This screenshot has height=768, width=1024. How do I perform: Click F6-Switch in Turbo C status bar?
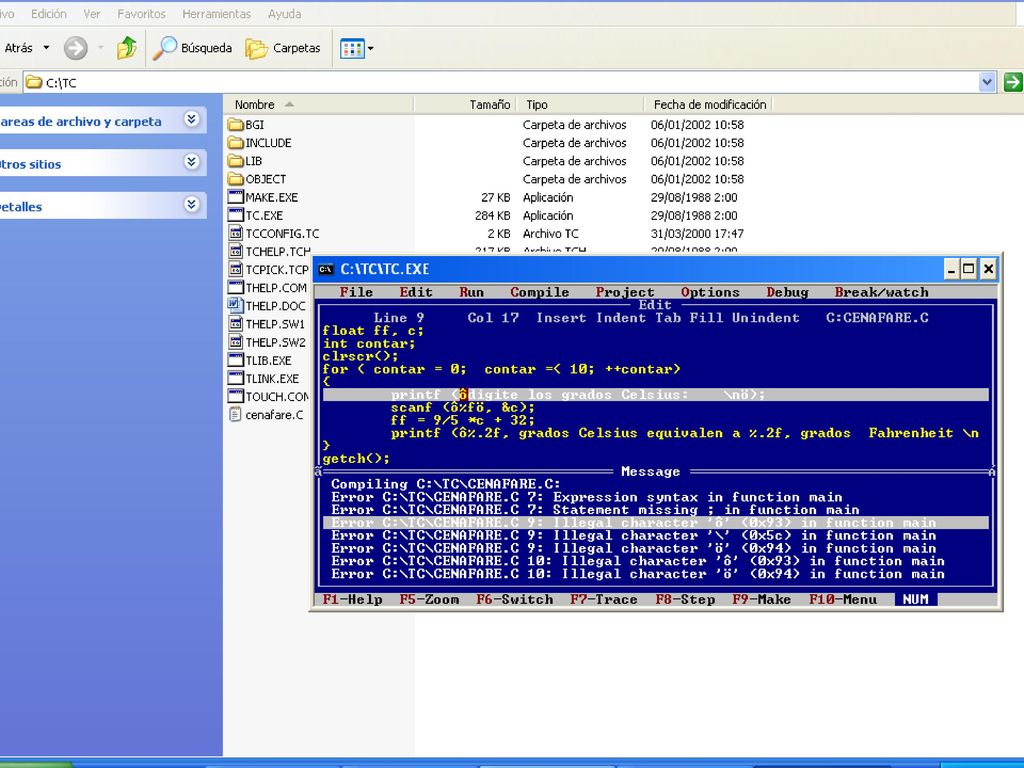point(515,600)
